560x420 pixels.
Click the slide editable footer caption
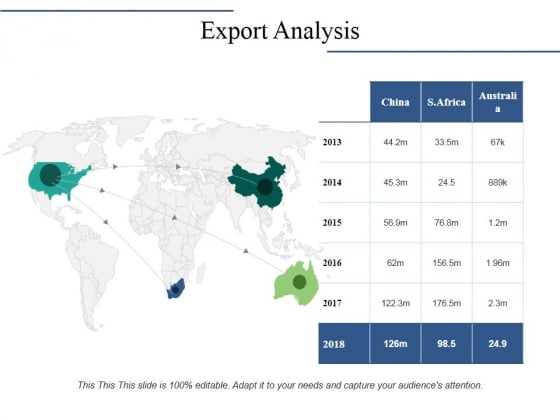[x=280, y=385]
